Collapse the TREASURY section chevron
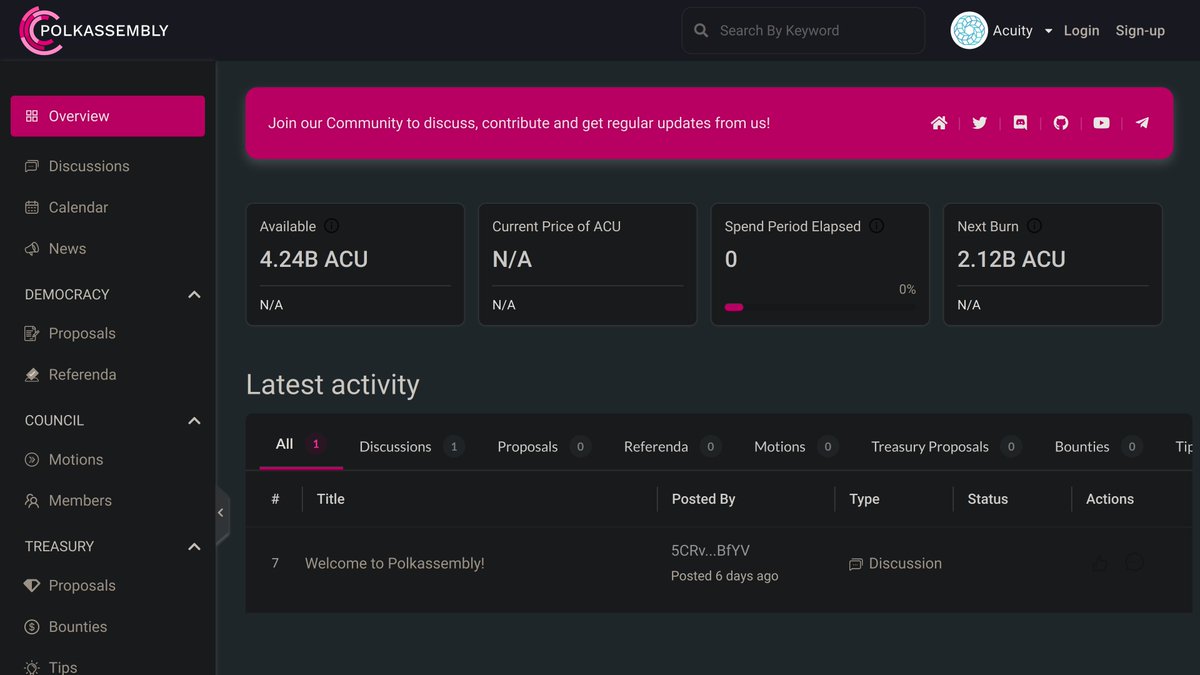The width and height of the screenshot is (1200, 675). tap(194, 547)
